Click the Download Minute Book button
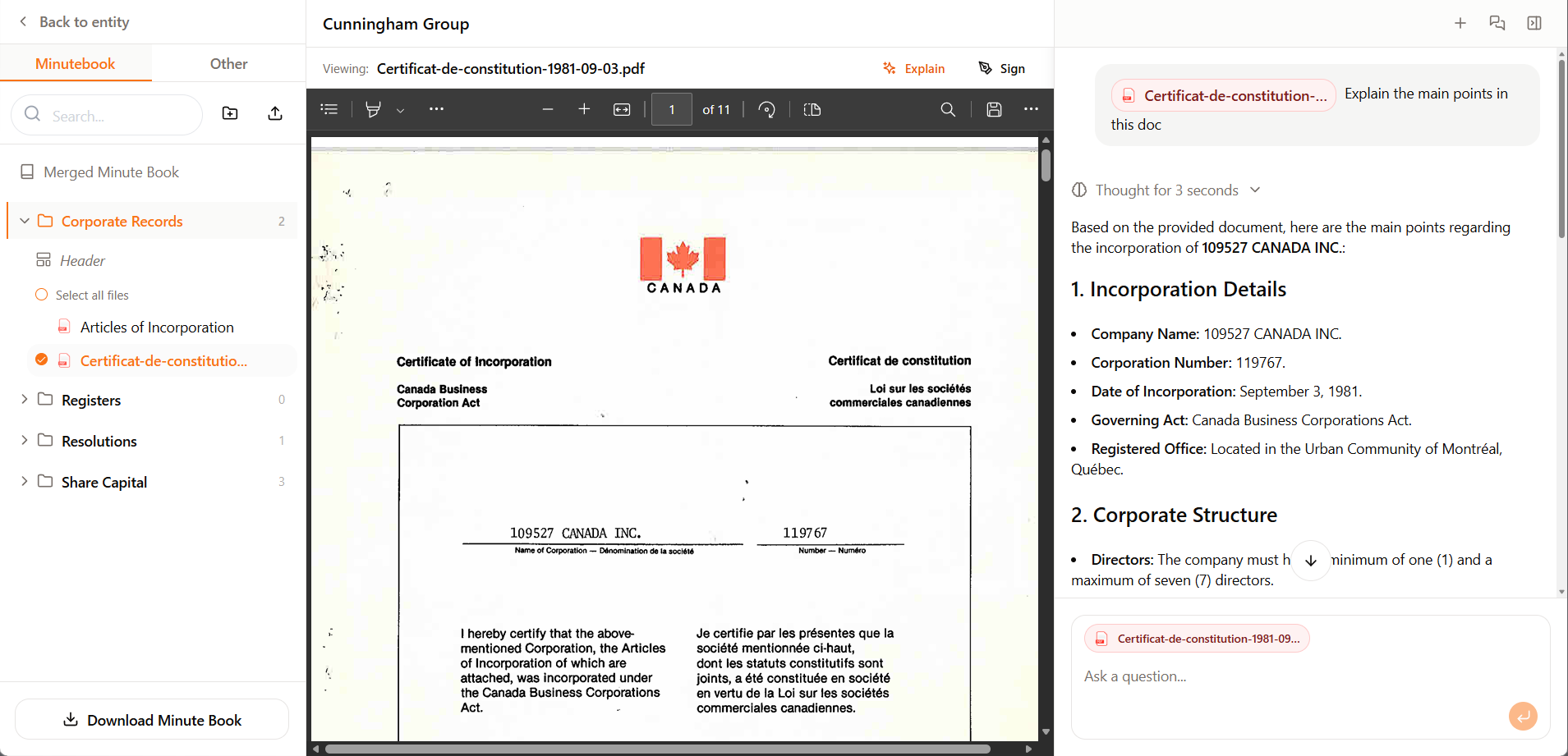The image size is (1568, 756). tap(152, 720)
